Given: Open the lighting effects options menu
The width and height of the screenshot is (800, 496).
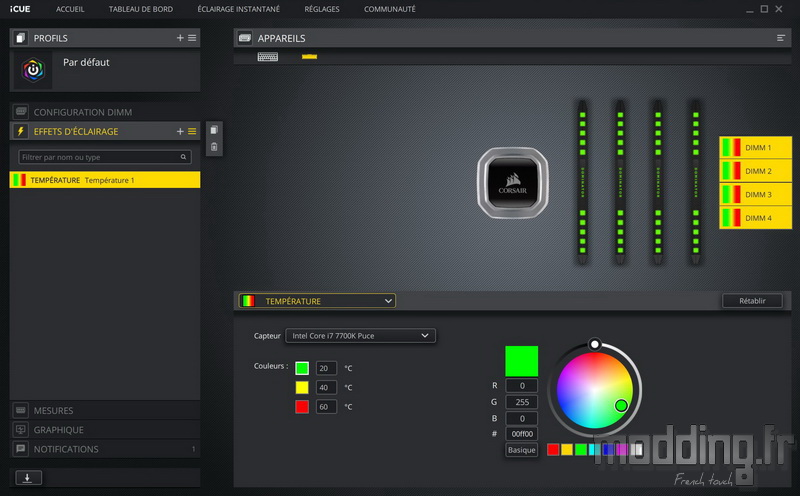Looking at the screenshot, I should 192,131.
